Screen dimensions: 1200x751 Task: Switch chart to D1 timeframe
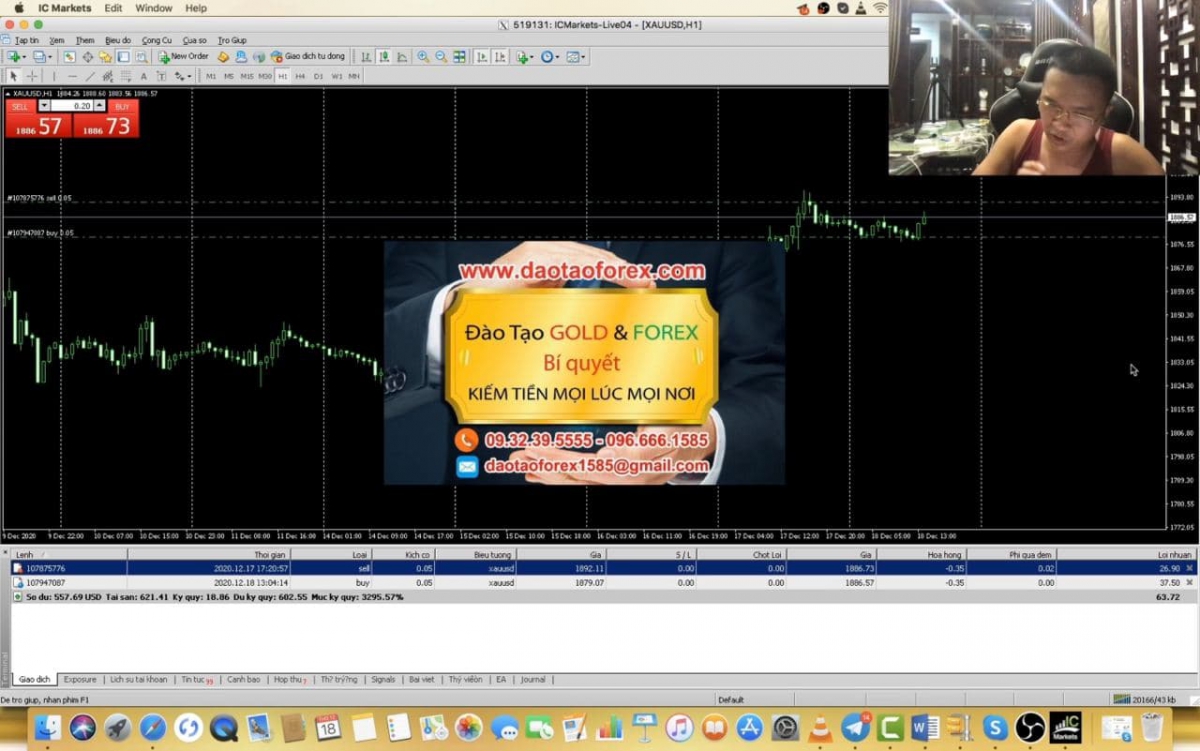(x=318, y=76)
